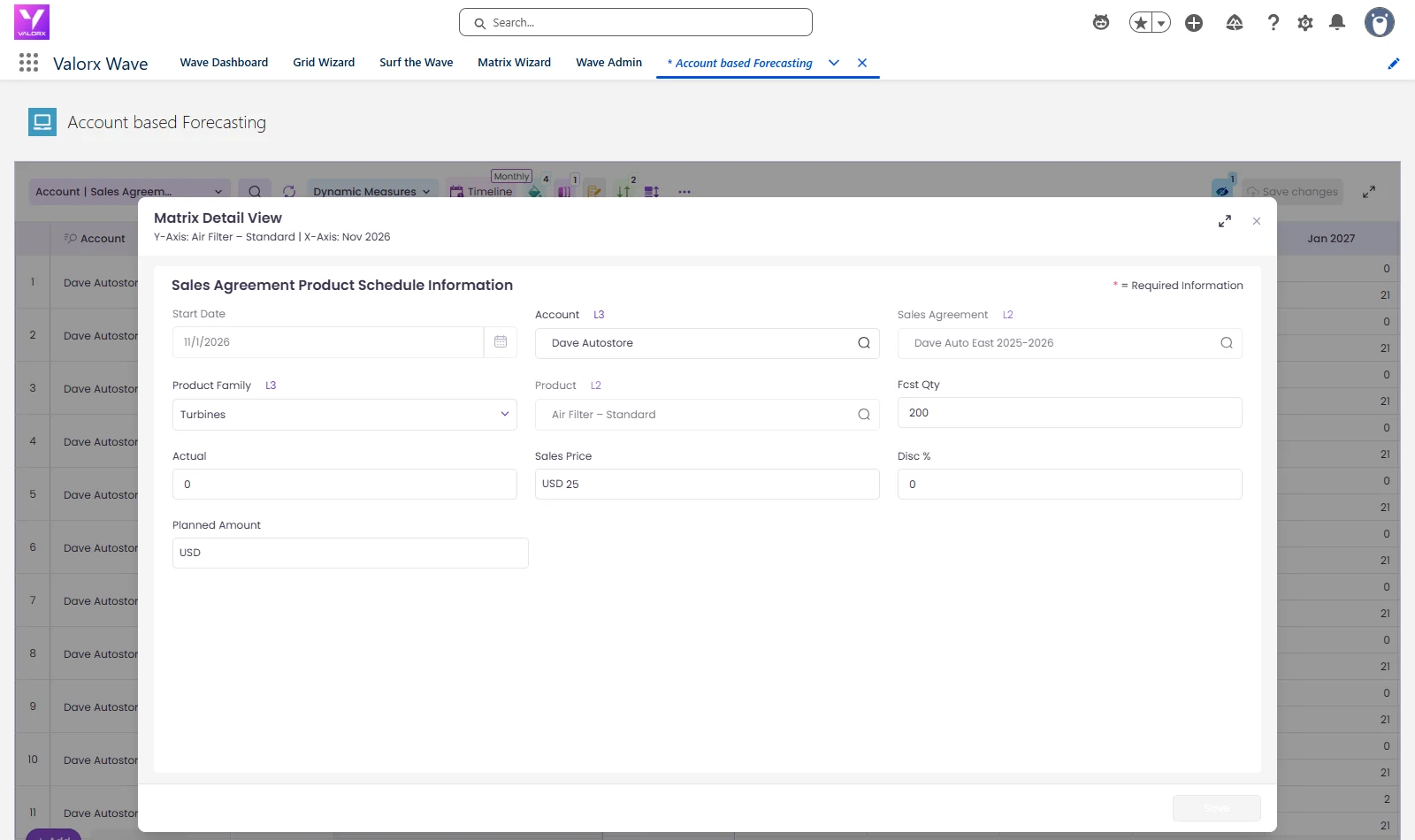This screenshot has height=840, width=1415.
Task: Click the refresh matrix icon
Action: 289,192
